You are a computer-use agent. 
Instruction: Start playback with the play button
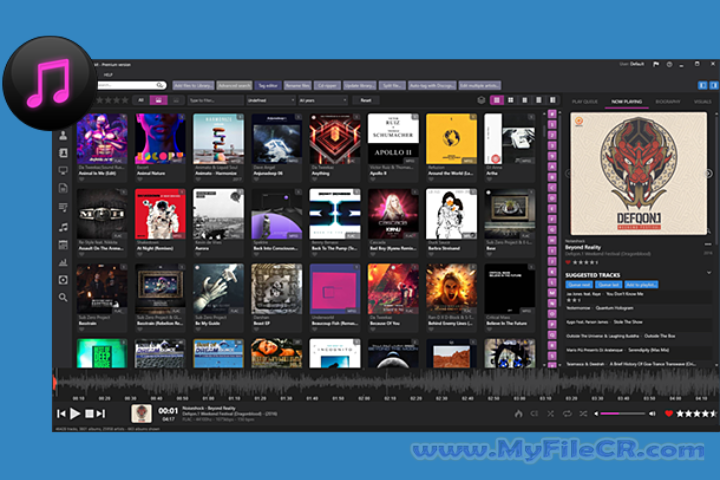coord(75,414)
